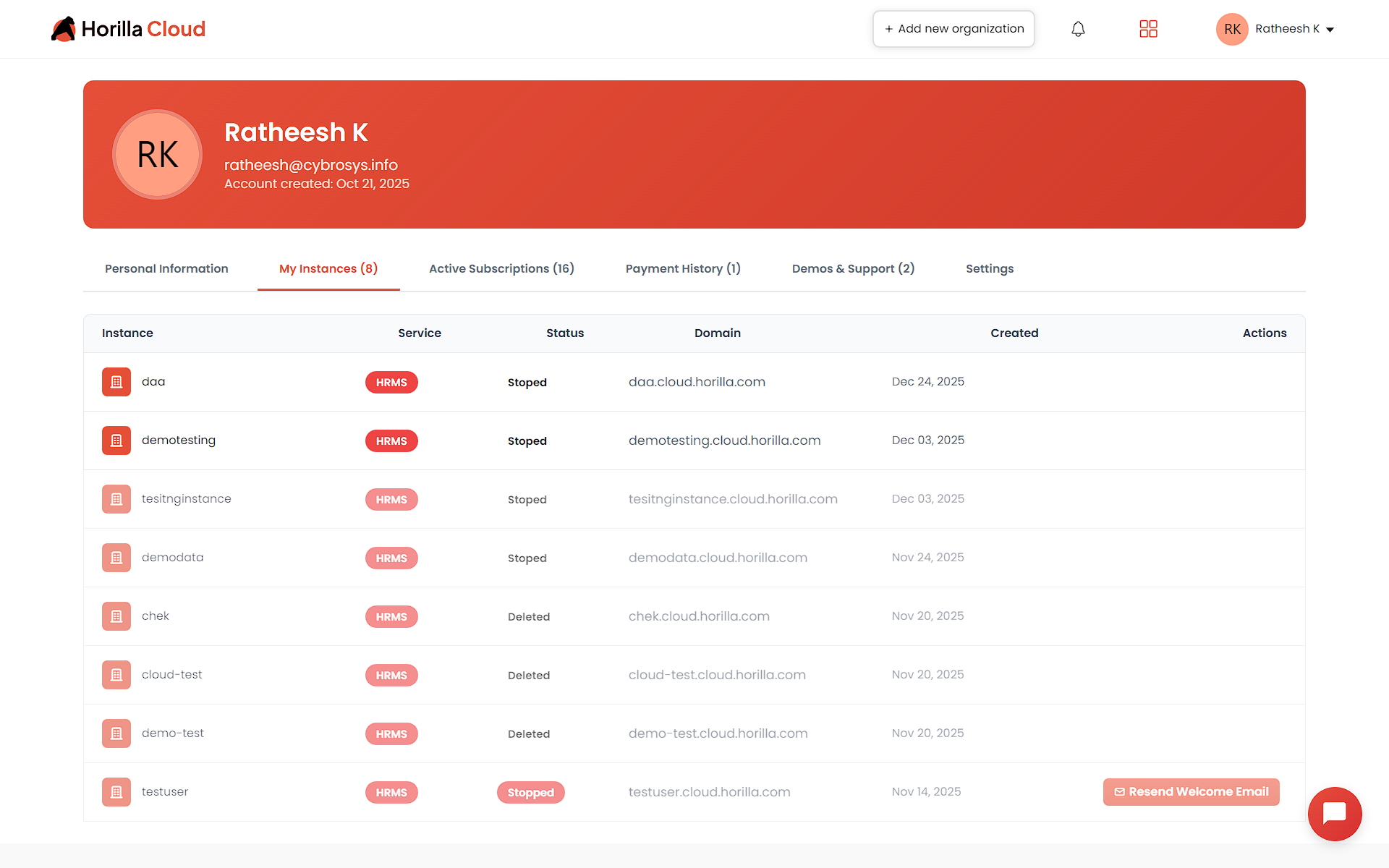Switch to the Payment History tab
Image resolution: width=1389 pixels, height=868 pixels.
[682, 268]
